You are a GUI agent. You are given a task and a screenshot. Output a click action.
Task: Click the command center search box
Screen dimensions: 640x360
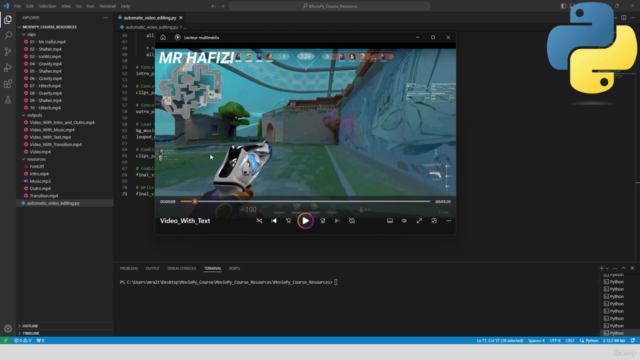pyautogui.click(x=330, y=6)
